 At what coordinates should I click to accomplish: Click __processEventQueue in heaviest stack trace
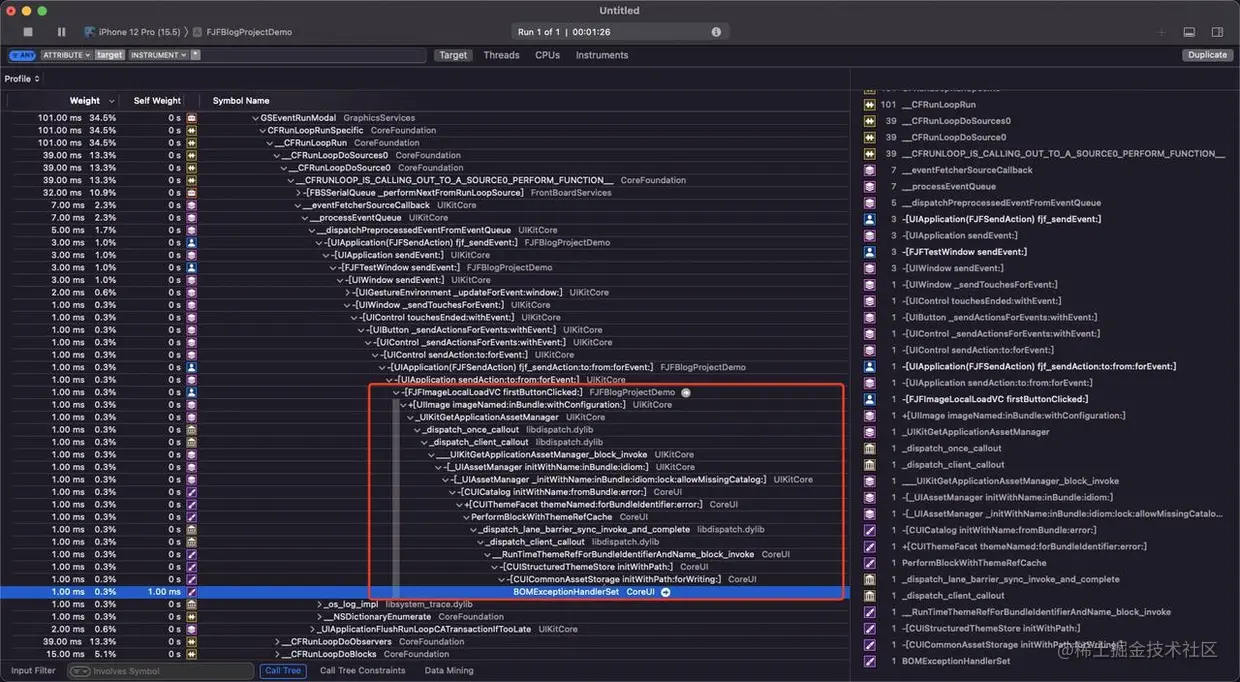coord(948,186)
